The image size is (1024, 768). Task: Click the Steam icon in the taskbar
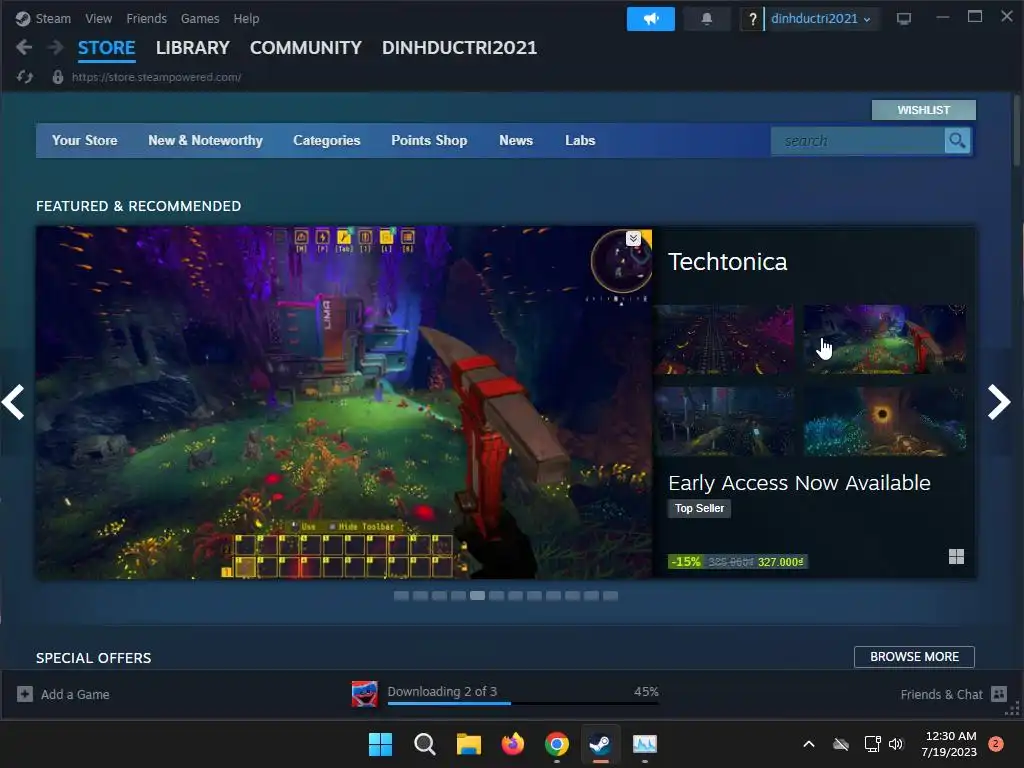tap(600, 744)
